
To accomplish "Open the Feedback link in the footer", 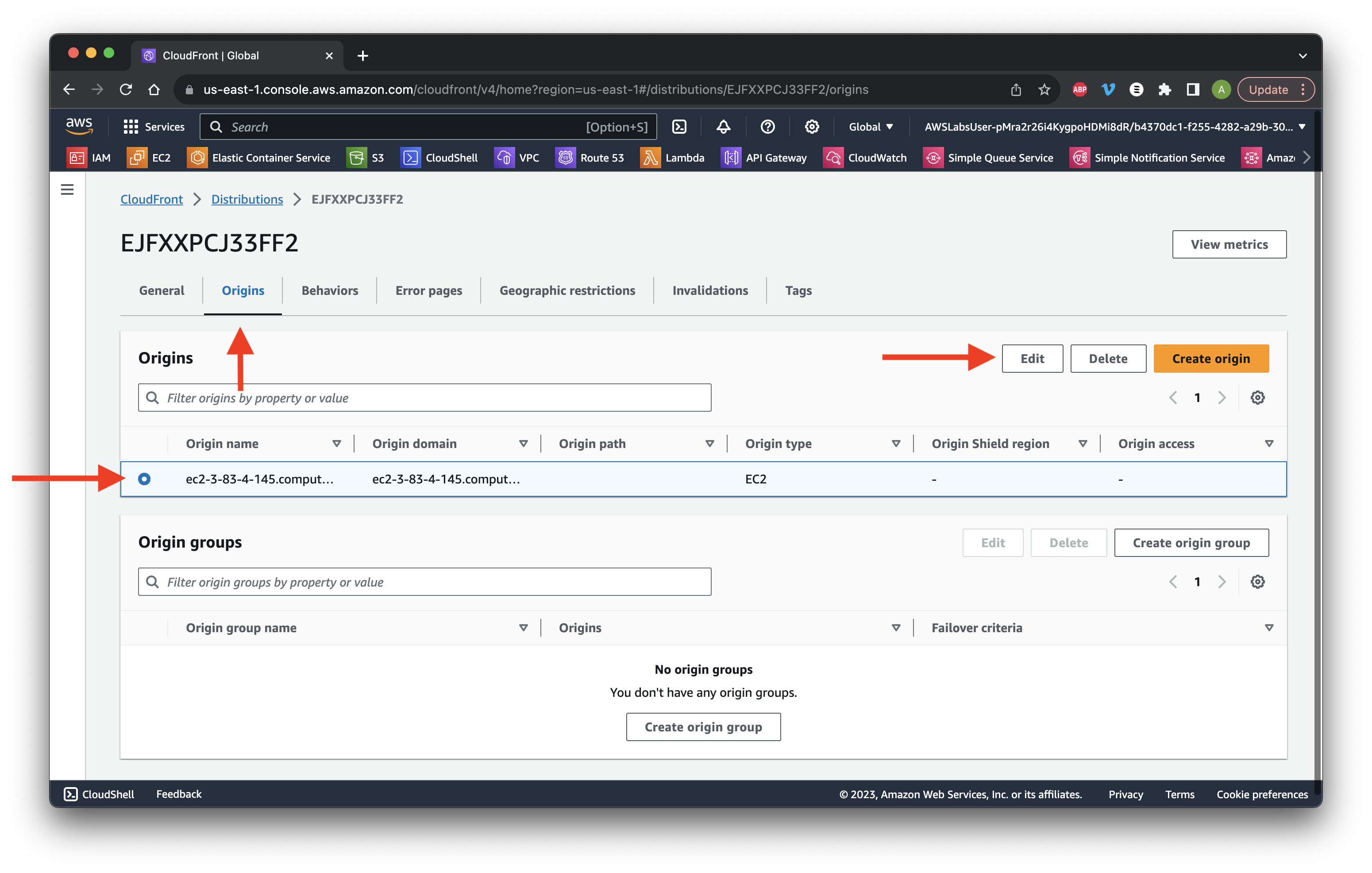I will (x=179, y=794).
